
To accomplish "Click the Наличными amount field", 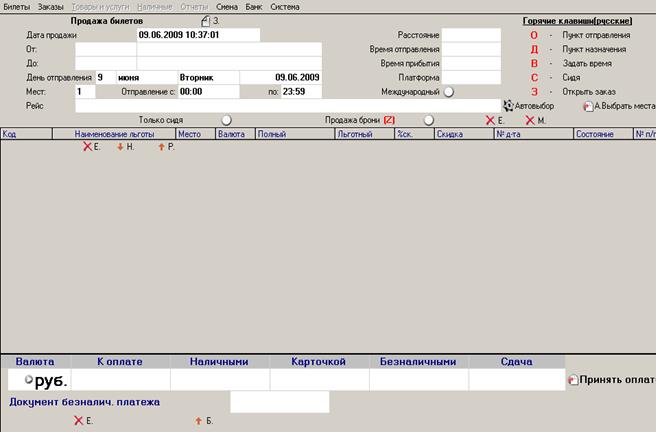I will (220, 380).
